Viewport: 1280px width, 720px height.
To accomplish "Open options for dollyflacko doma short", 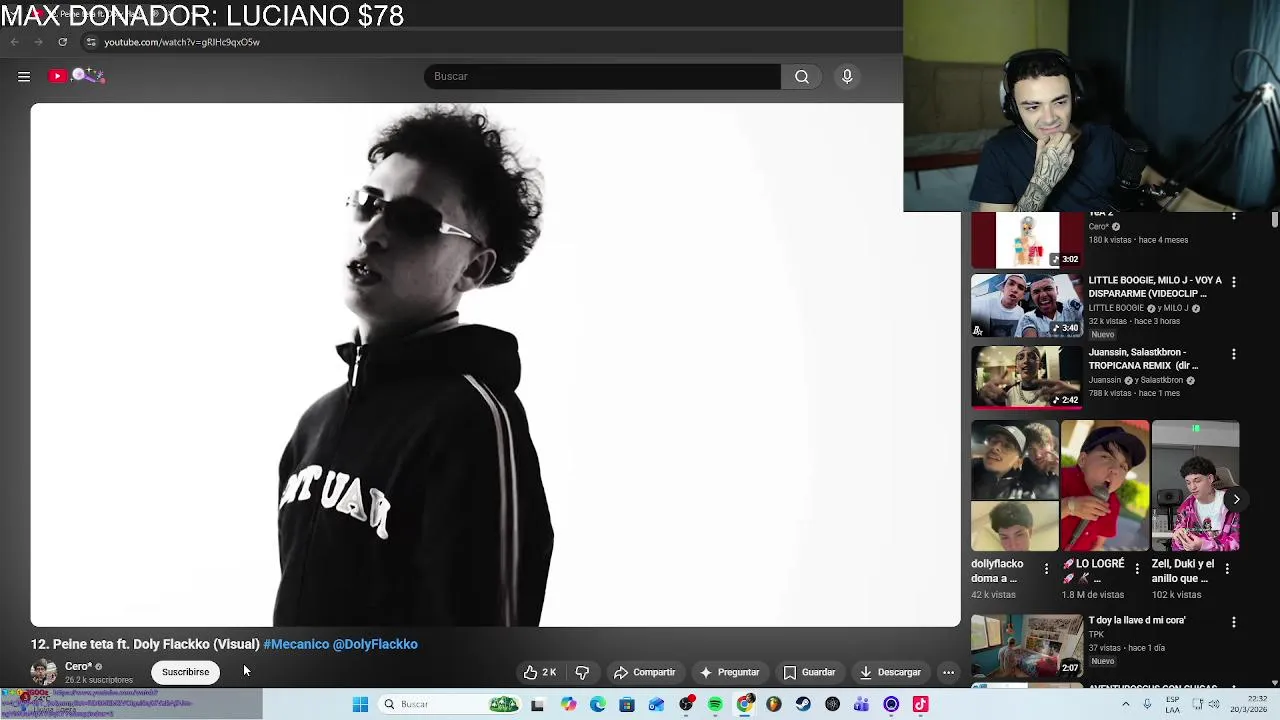I will [x=1046, y=568].
